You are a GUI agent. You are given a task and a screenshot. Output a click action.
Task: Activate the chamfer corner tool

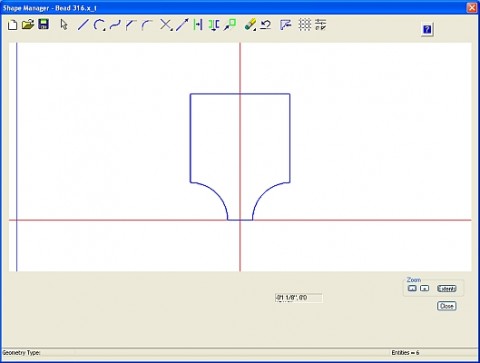tap(131, 25)
